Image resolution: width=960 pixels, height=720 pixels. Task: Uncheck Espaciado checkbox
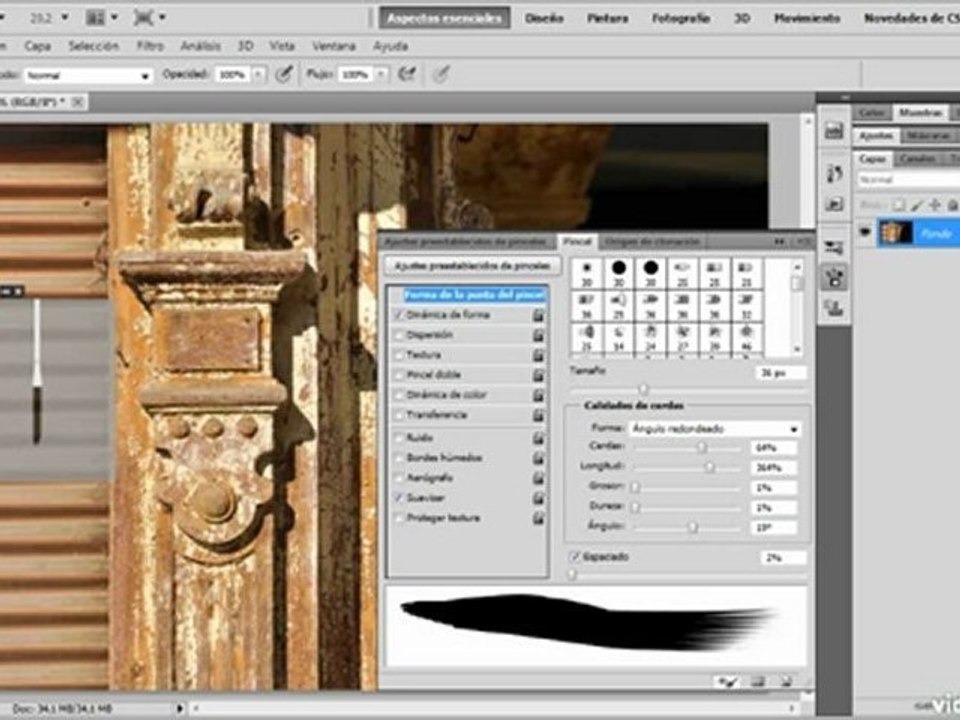574,557
